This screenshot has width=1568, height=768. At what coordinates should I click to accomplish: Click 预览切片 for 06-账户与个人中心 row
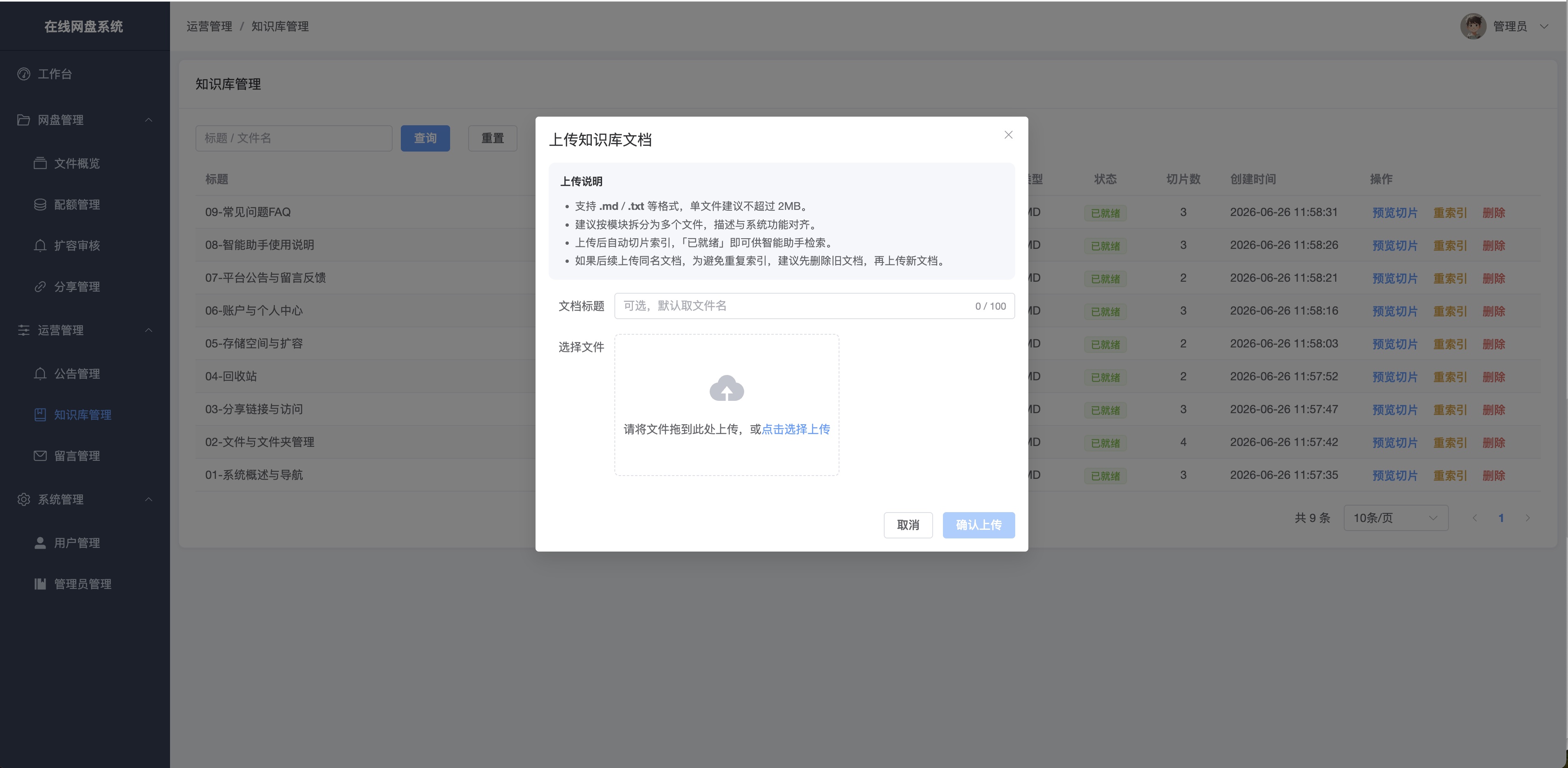(1395, 311)
